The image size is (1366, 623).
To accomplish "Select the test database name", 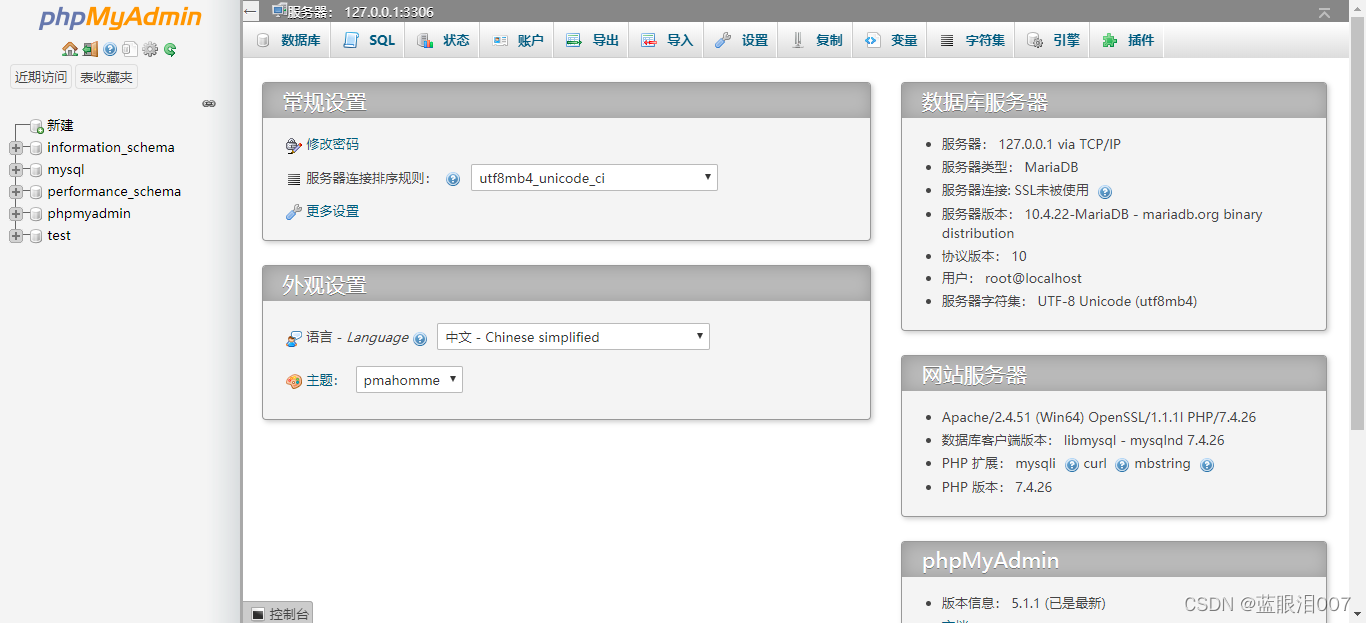I will click(x=59, y=236).
